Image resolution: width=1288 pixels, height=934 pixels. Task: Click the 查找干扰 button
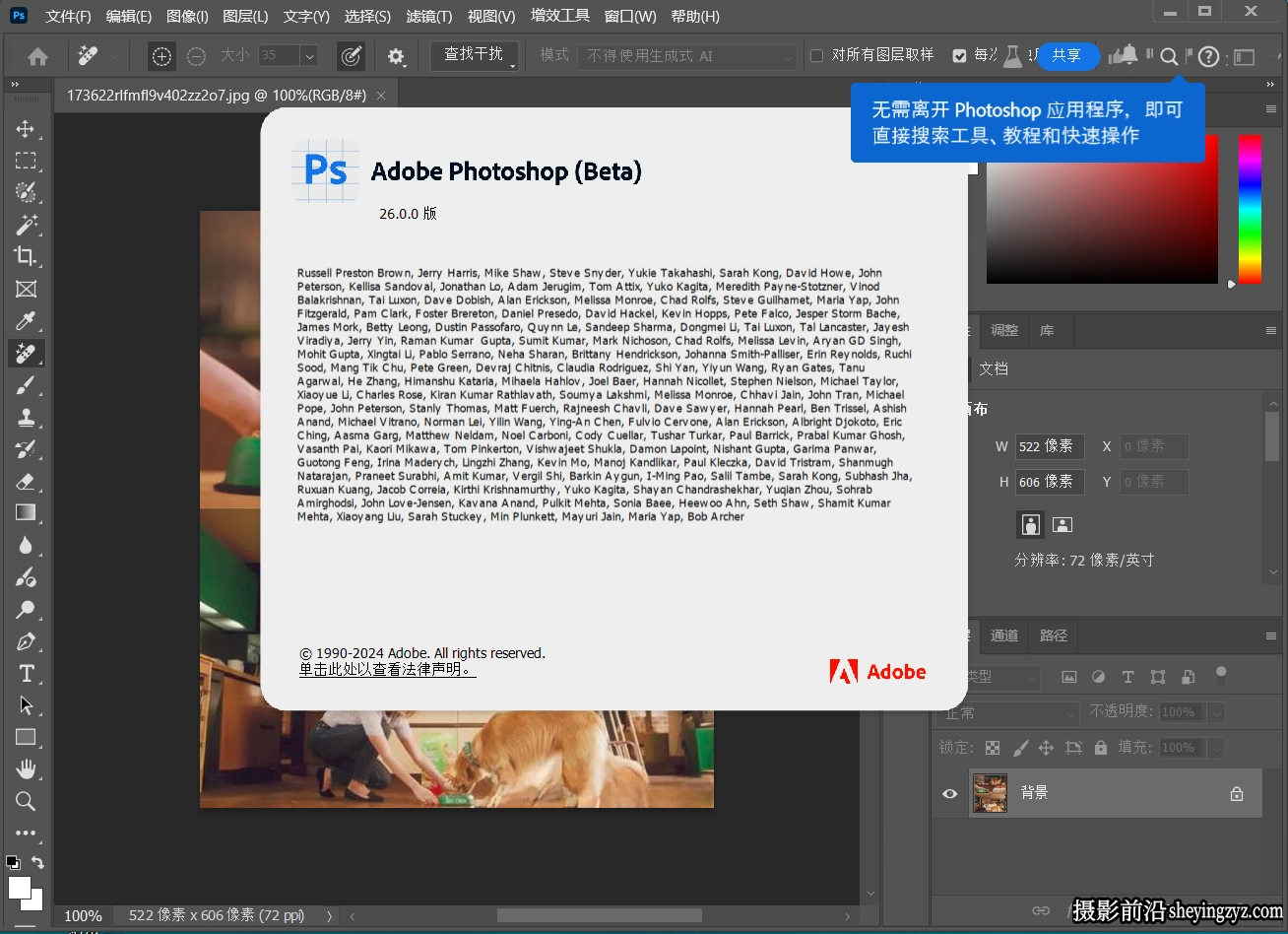(474, 55)
